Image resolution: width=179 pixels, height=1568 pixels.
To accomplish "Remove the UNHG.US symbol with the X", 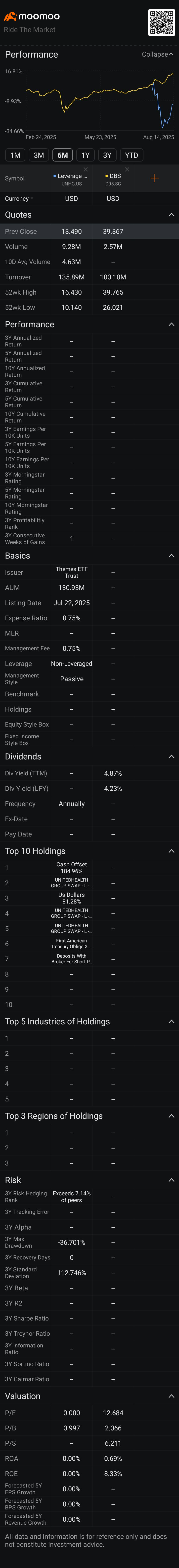I will [86, 169].
